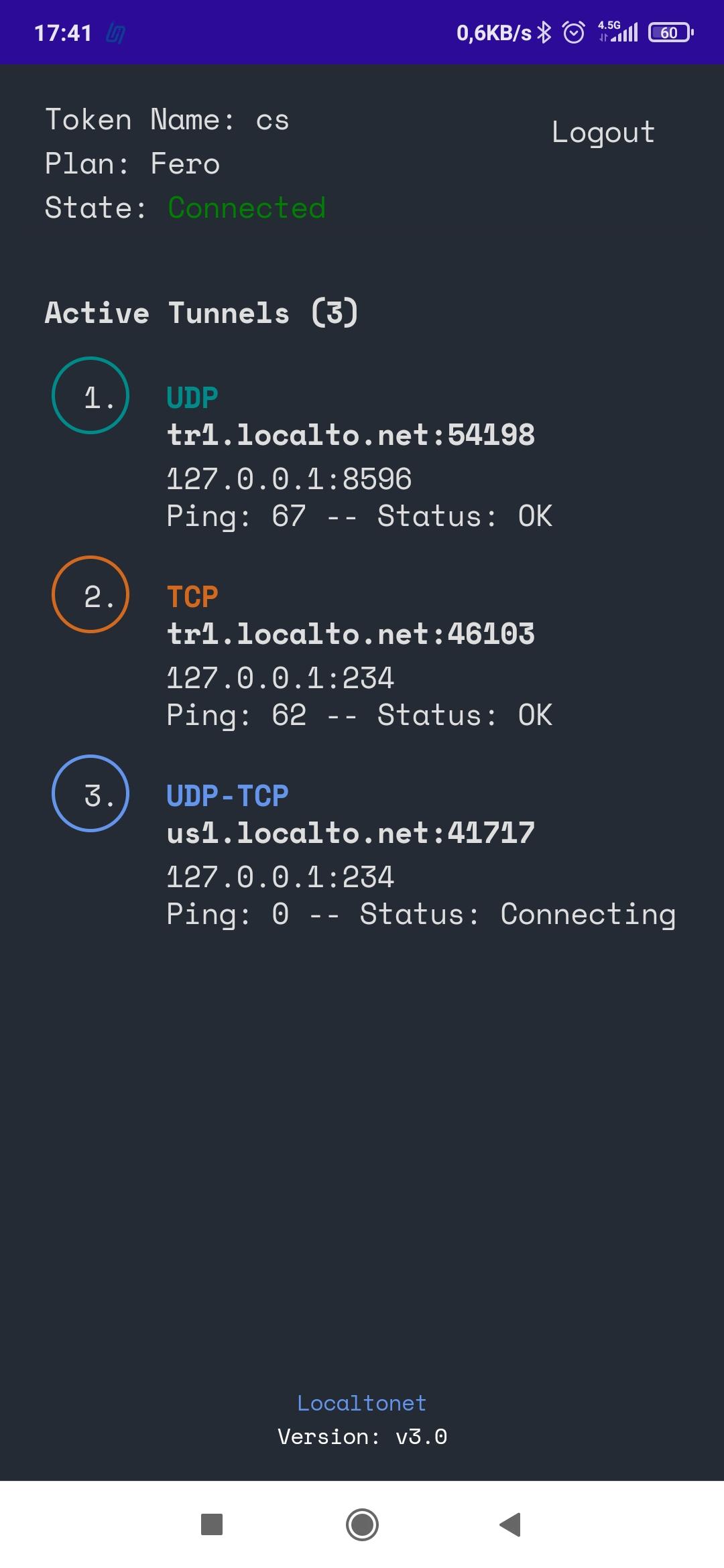The width and height of the screenshot is (724, 1568).
Task: Open the Localtonet link at bottom
Action: click(x=362, y=1402)
